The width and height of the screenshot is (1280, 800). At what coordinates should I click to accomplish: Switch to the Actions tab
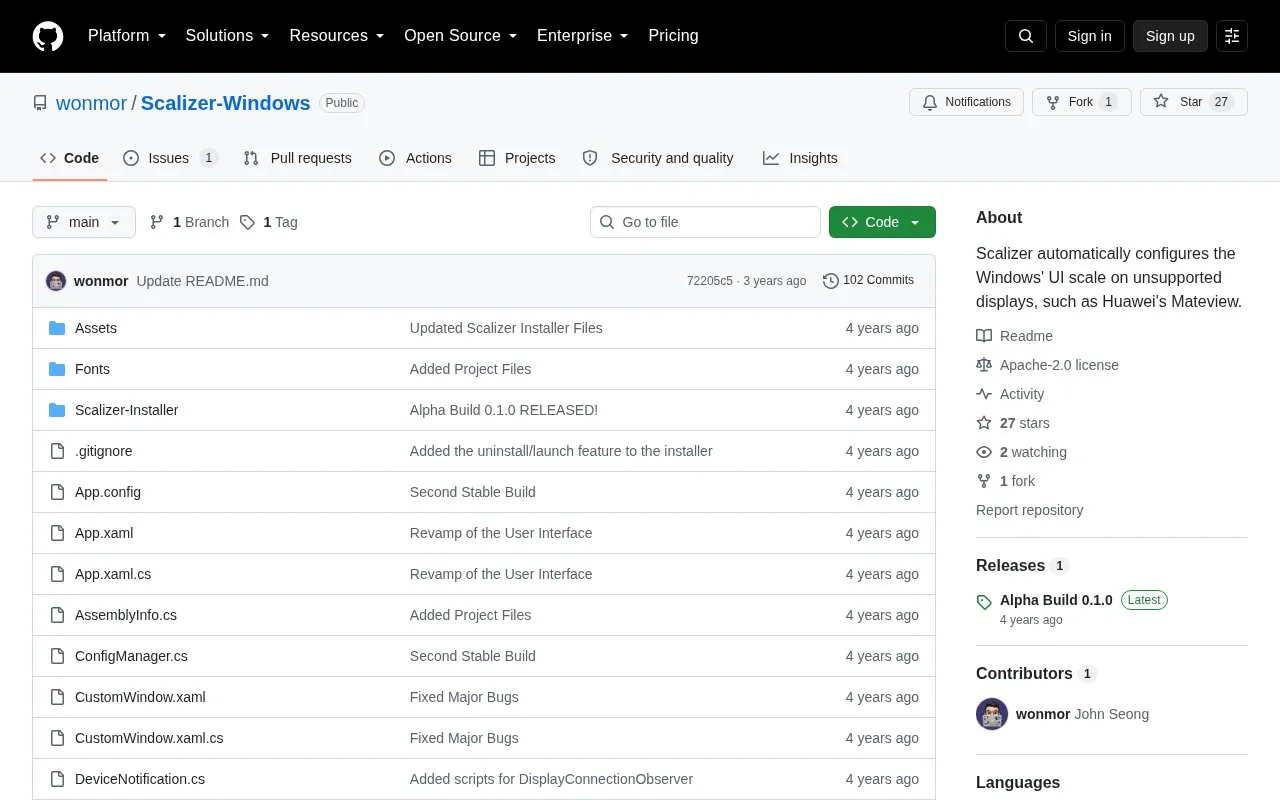(415, 158)
